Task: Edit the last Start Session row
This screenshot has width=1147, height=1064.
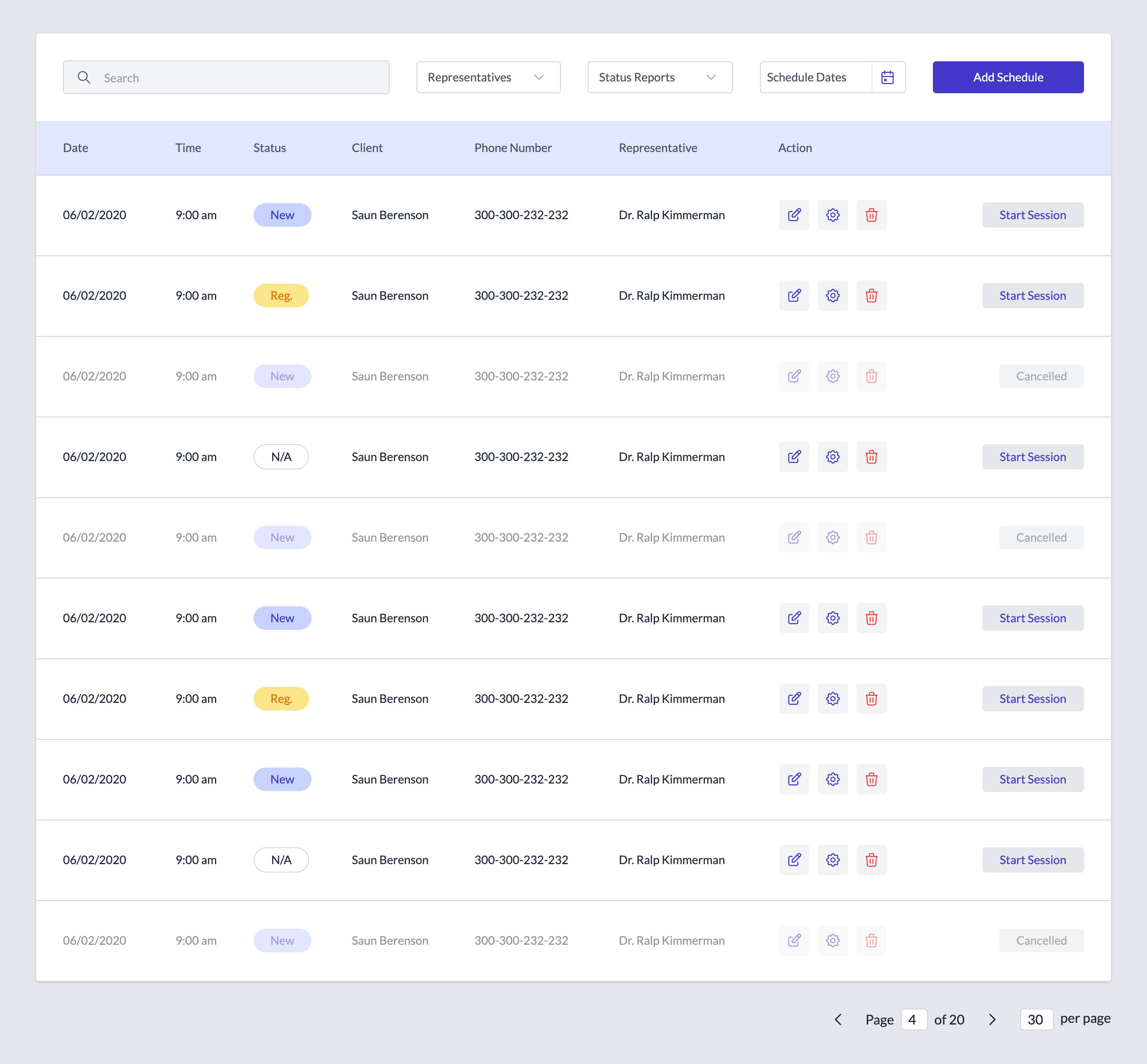Action: click(794, 860)
